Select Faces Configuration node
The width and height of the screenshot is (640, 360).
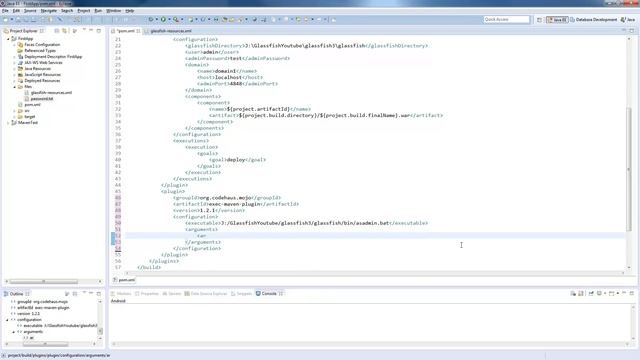coord(42,45)
